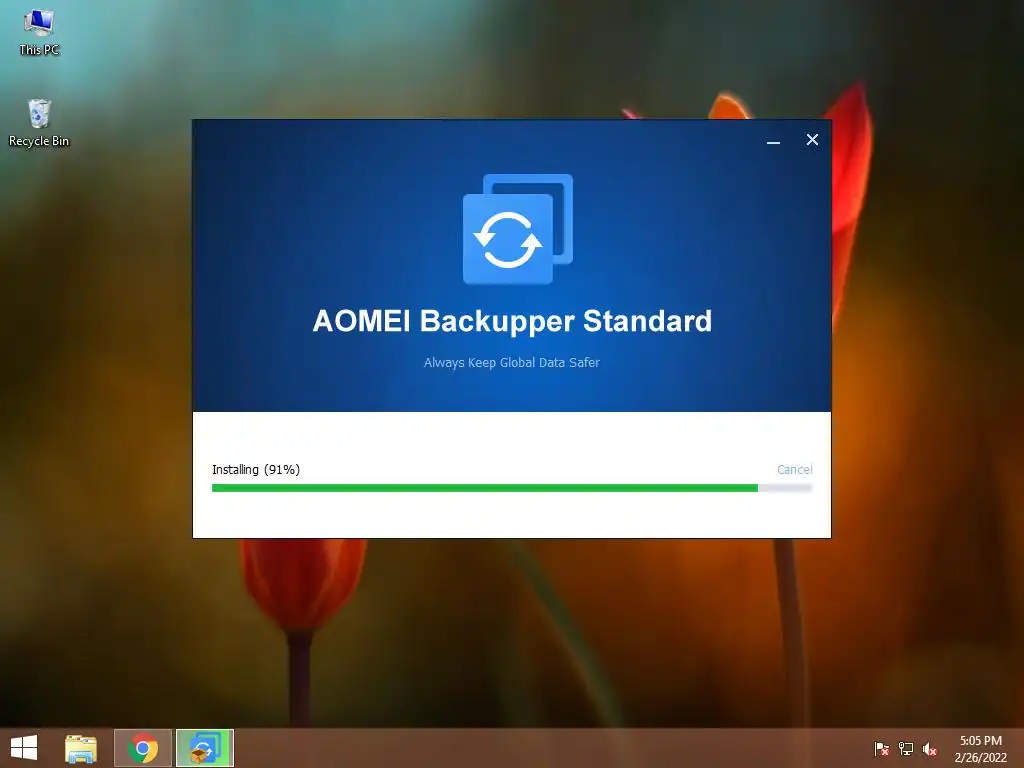The width and height of the screenshot is (1024, 768).
Task: Open the Action Center flag icon
Action: (x=881, y=748)
